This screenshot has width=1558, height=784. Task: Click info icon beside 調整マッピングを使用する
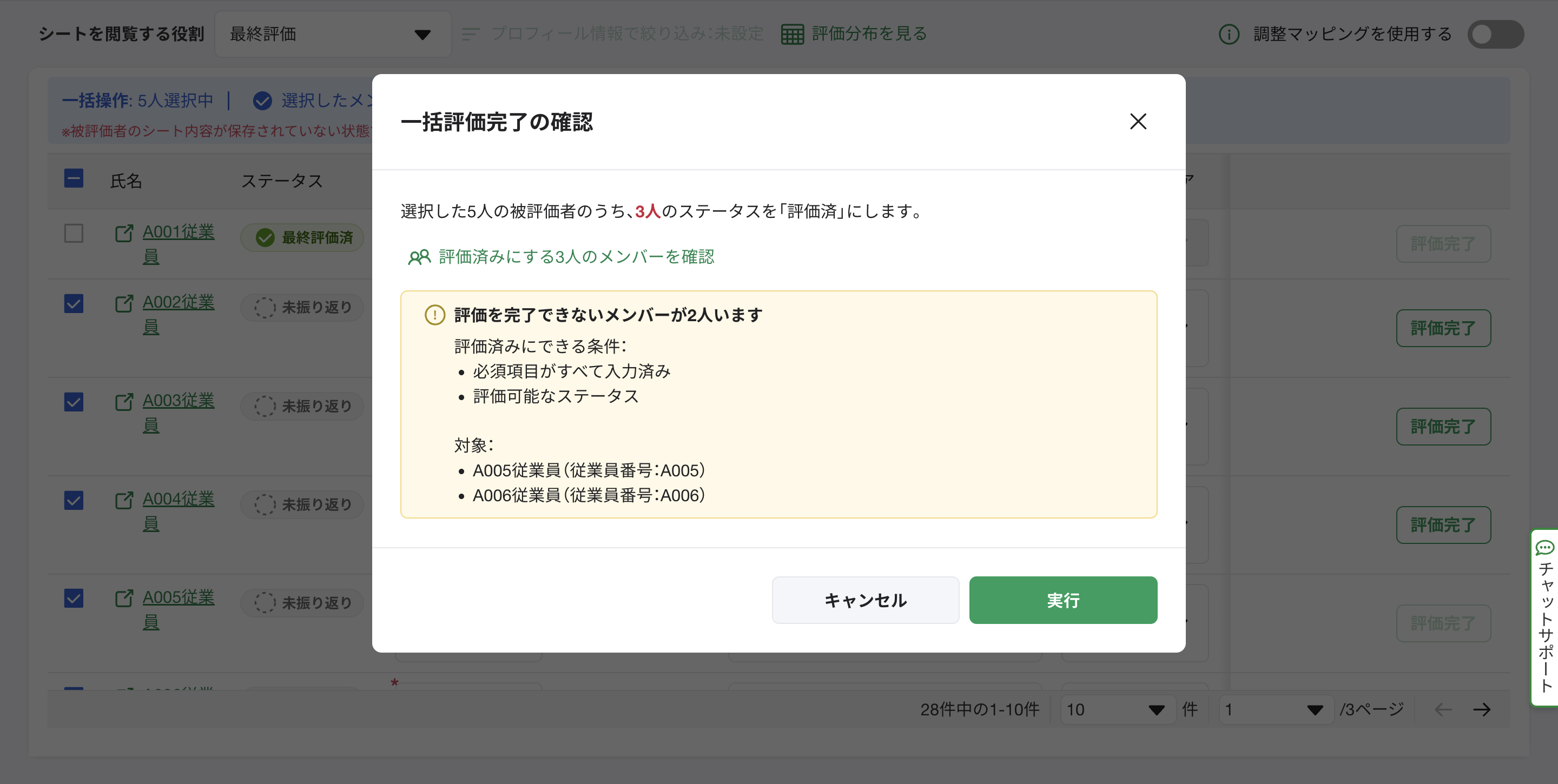click(x=1229, y=34)
